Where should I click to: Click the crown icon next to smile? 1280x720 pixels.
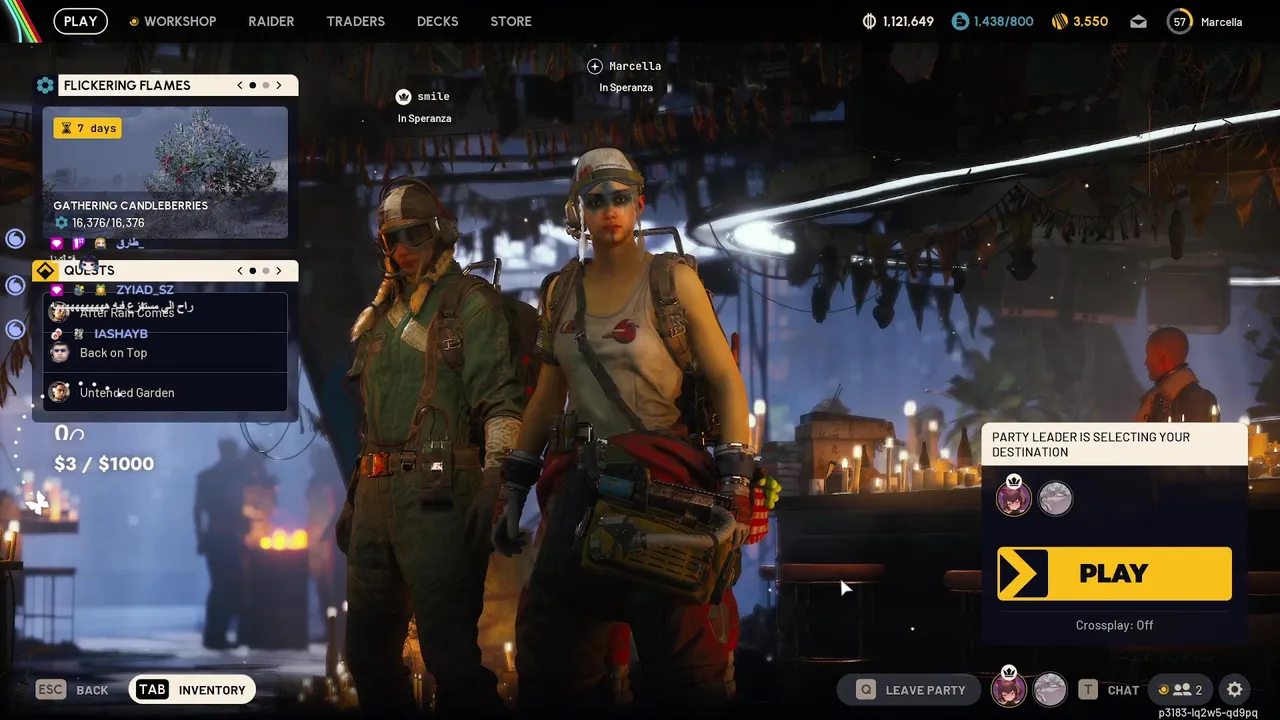[x=403, y=96]
